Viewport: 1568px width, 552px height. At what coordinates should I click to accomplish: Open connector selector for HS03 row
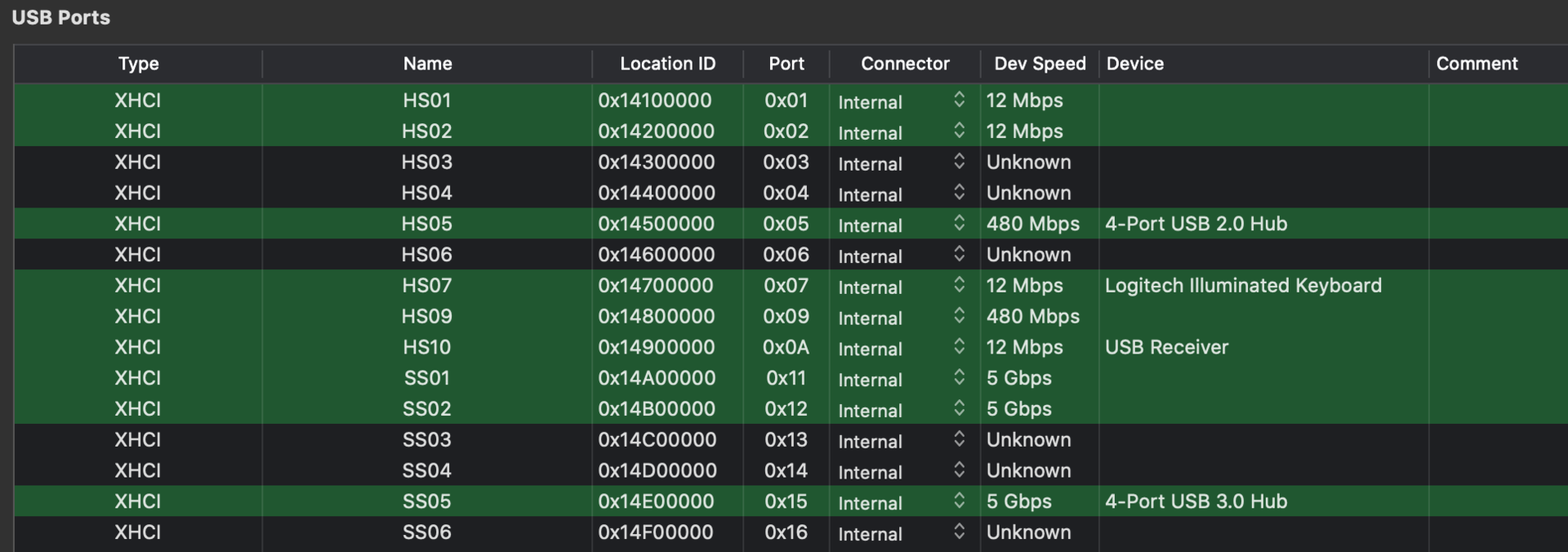click(959, 162)
